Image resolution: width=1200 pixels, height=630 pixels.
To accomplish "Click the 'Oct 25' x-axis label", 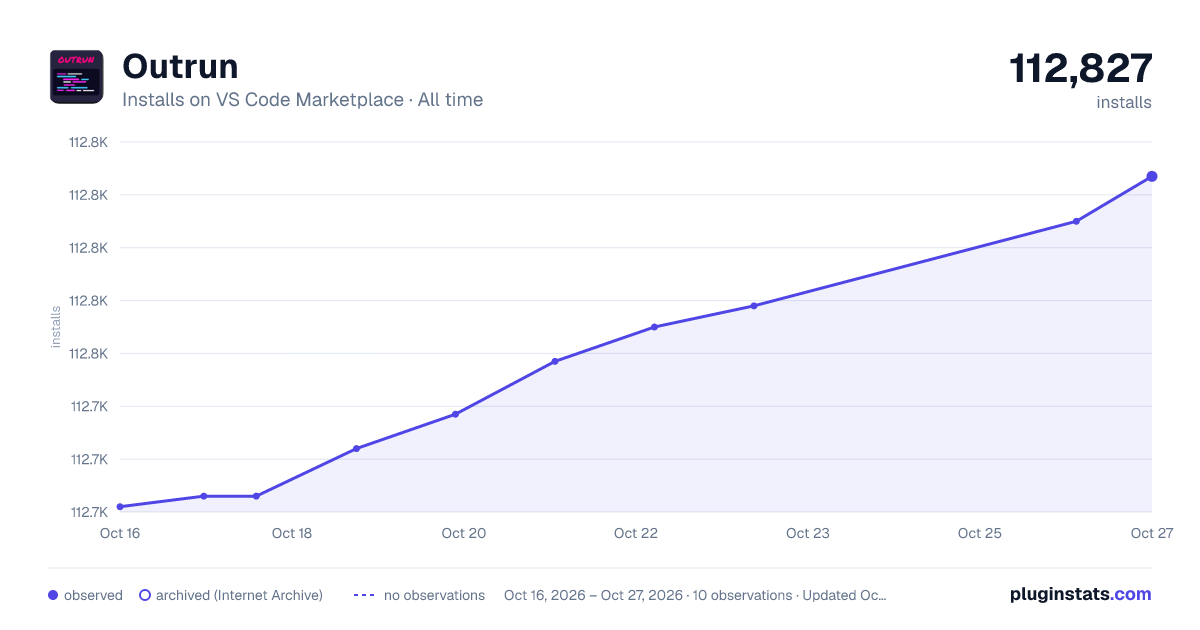I will pos(980,533).
